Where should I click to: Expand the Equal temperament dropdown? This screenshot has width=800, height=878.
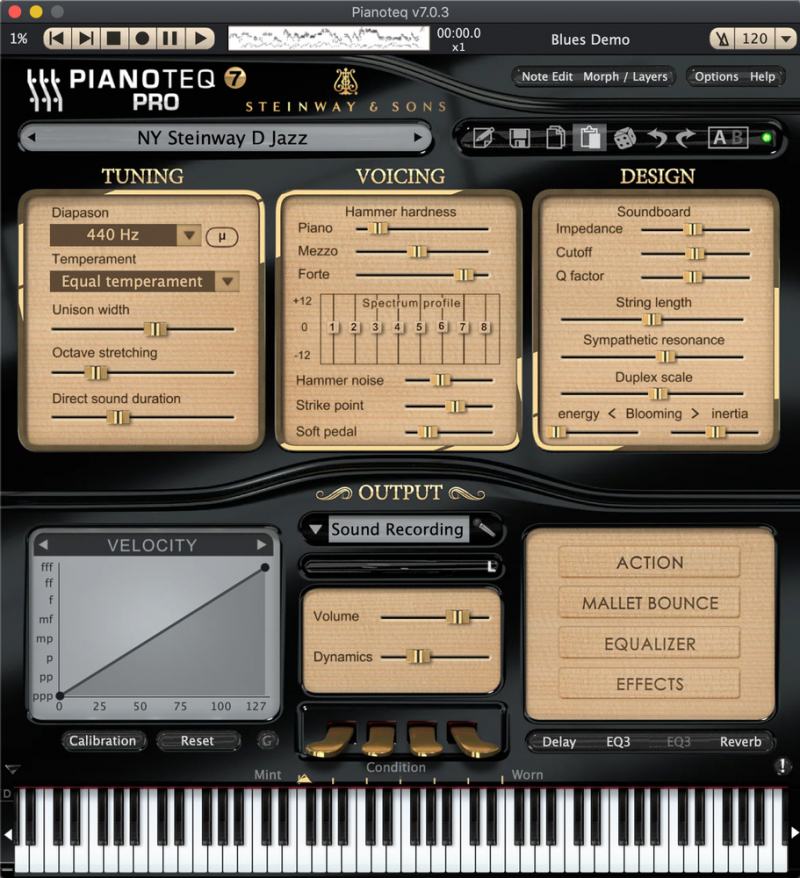tap(227, 281)
